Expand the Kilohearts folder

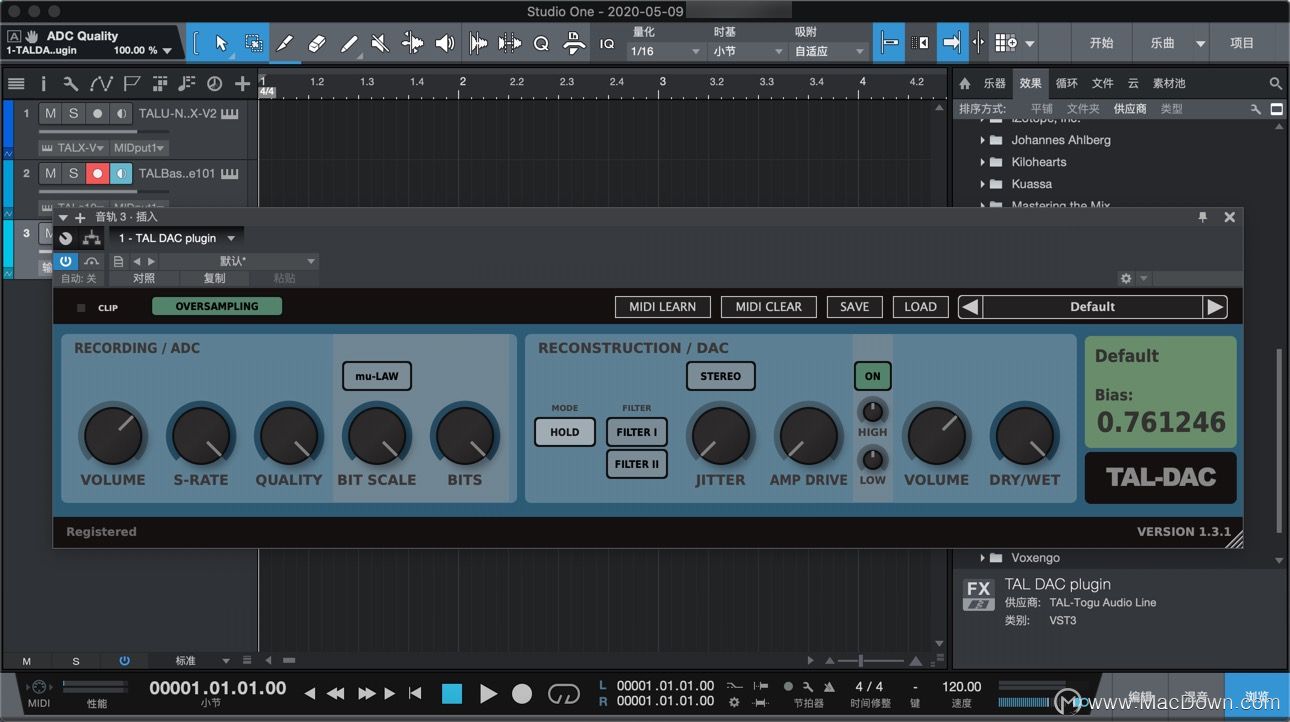pos(982,162)
